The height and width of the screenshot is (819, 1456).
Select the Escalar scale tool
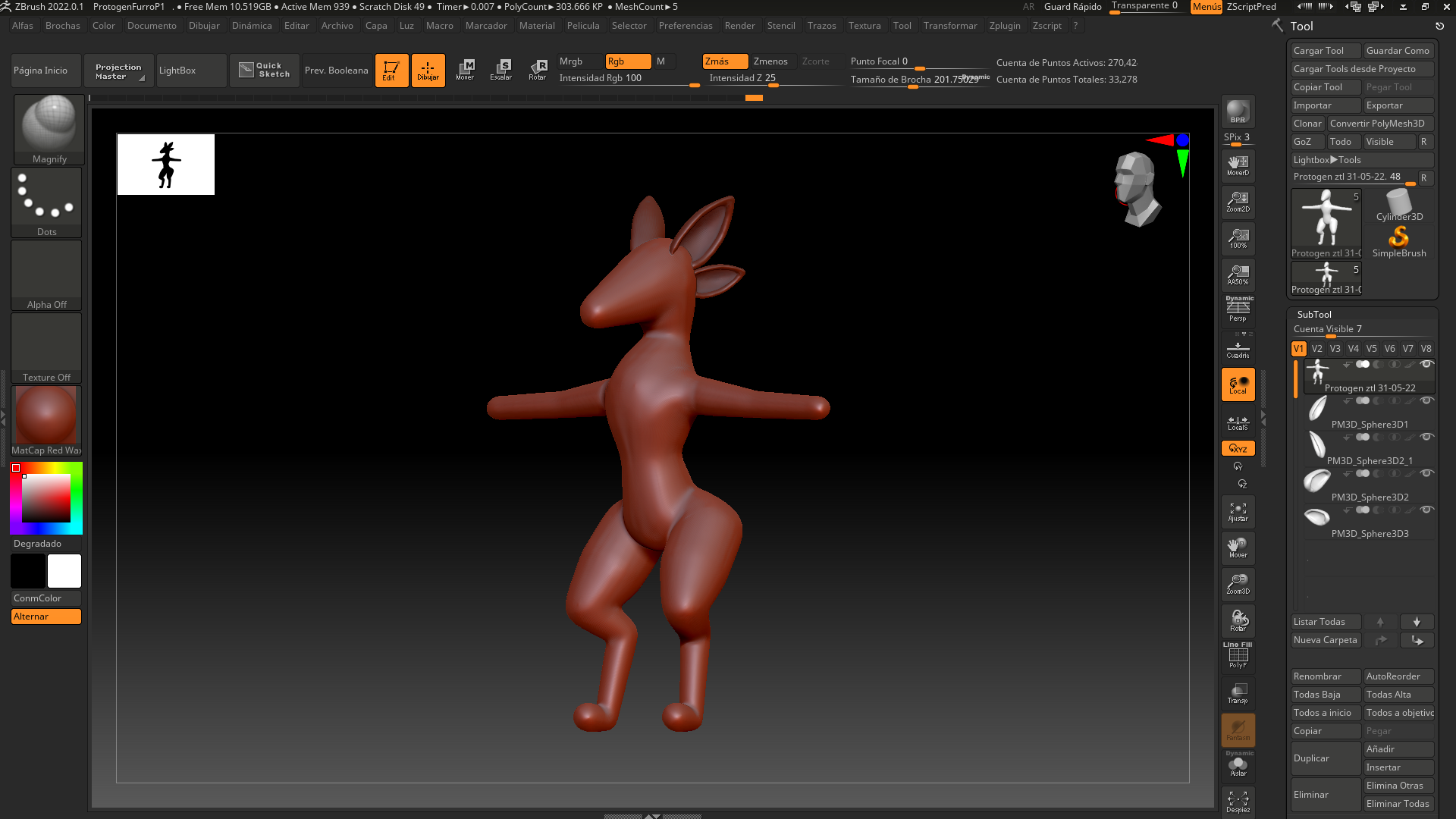click(500, 70)
